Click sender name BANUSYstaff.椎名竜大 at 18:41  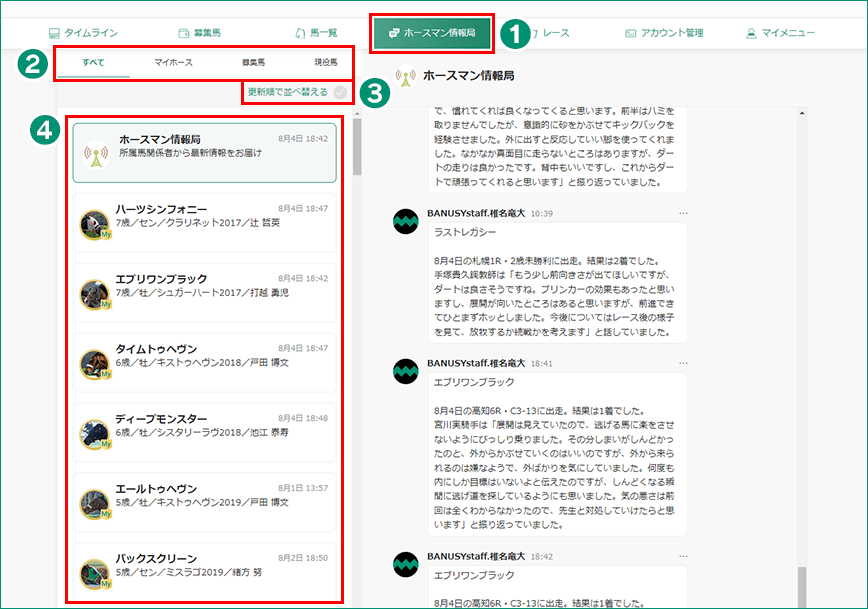[x=476, y=363]
